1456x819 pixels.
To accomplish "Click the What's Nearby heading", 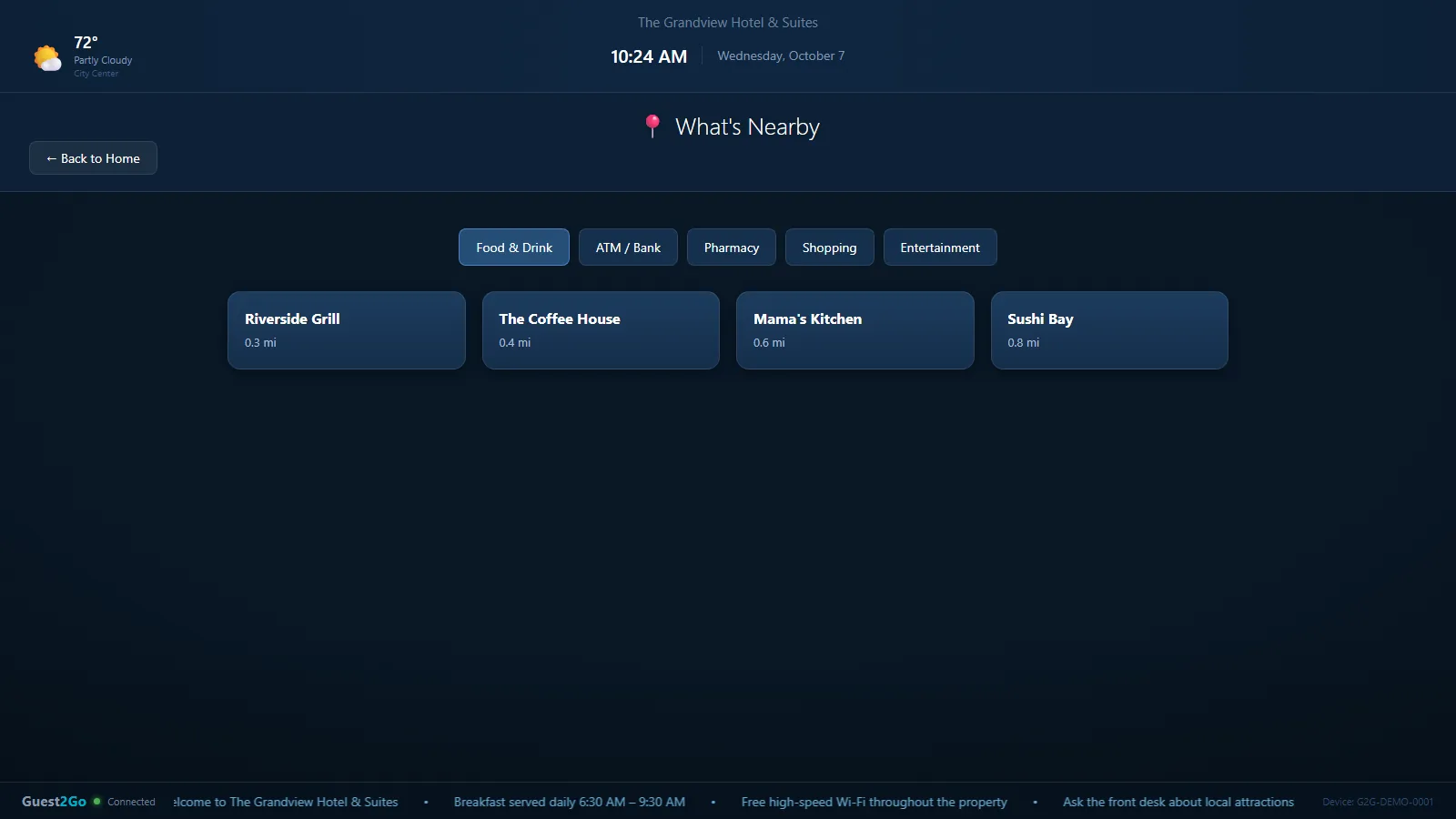I will pyautogui.click(x=747, y=127).
